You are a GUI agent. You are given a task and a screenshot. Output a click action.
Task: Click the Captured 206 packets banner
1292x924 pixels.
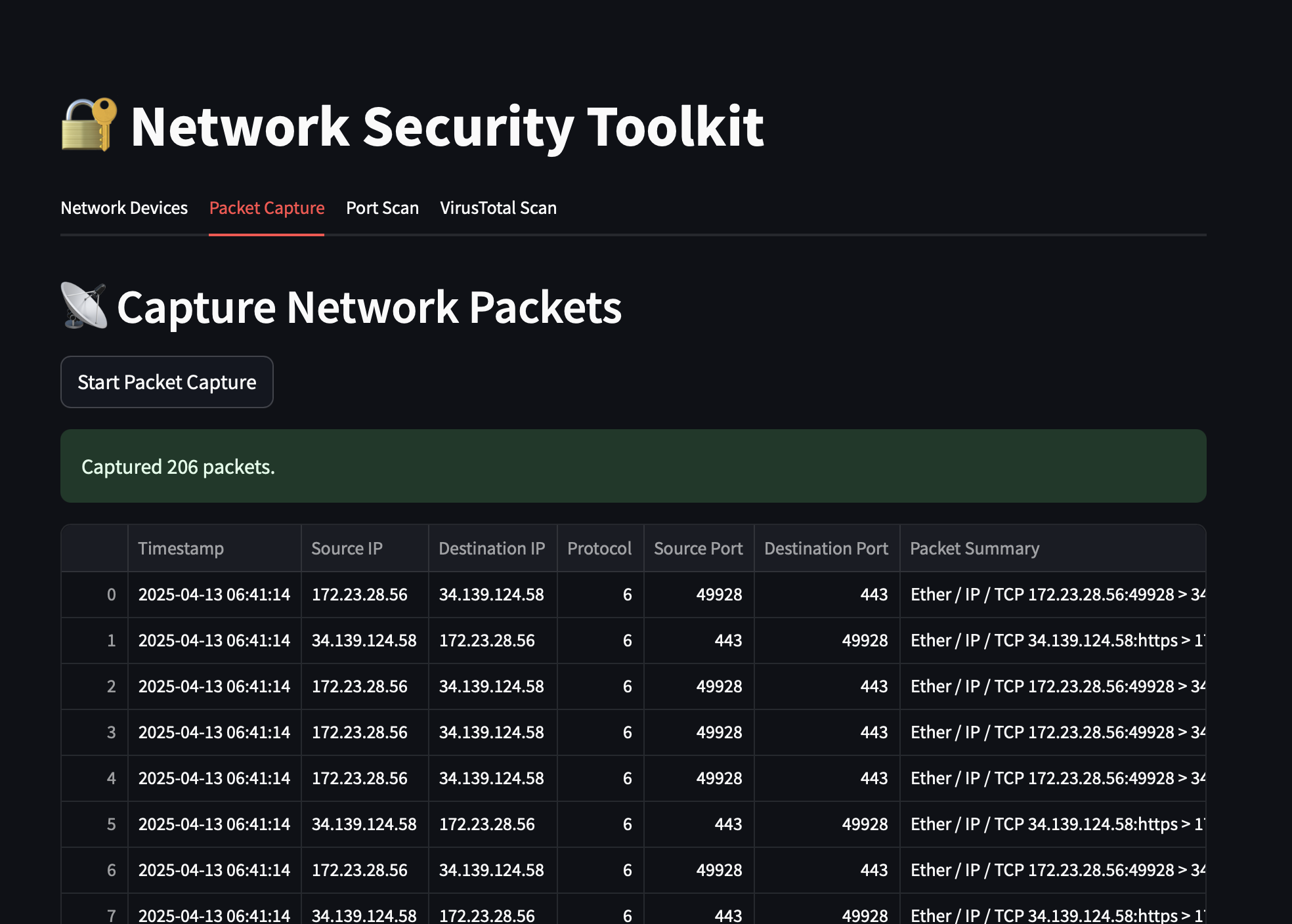(x=633, y=467)
